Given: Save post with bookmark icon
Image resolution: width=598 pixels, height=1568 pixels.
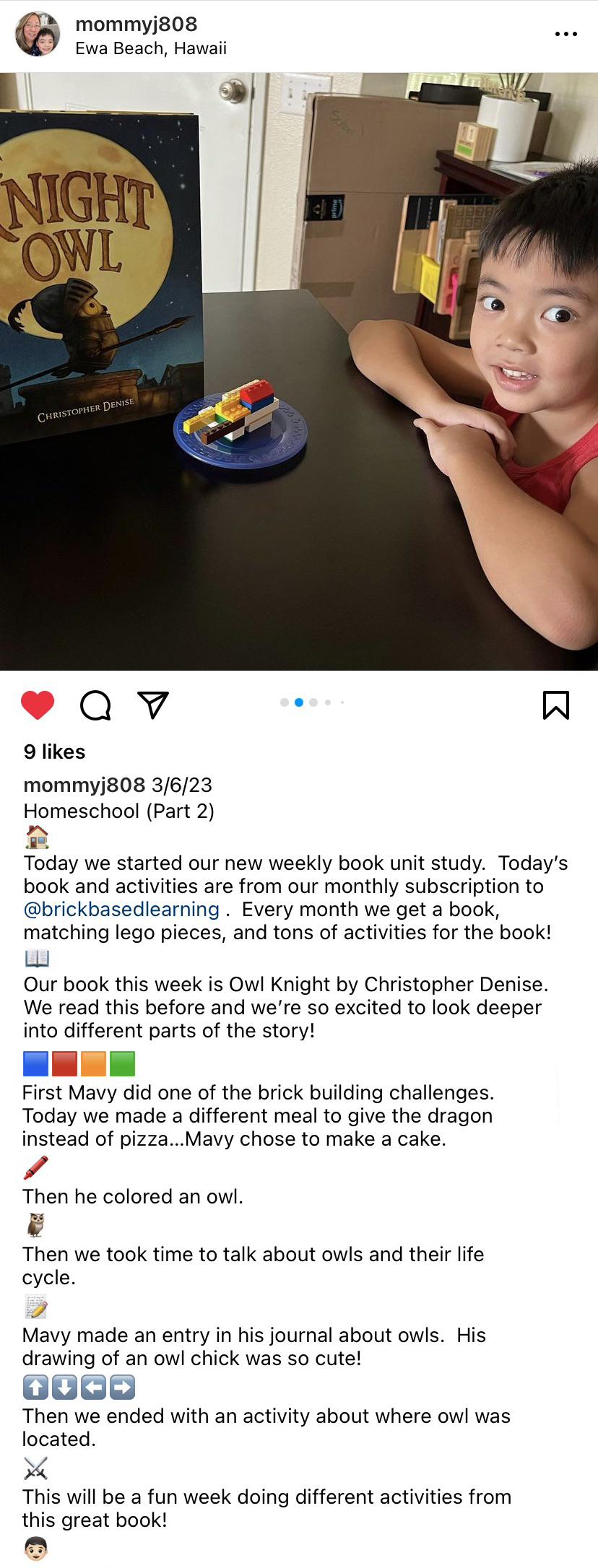Looking at the screenshot, I should (x=555, y=705).
